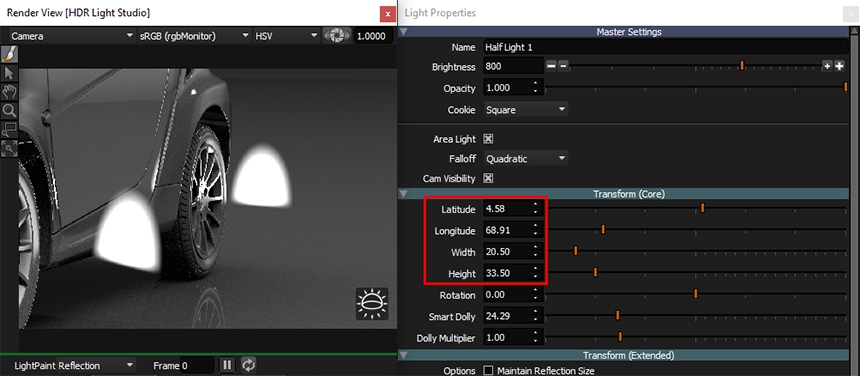Click the fit-to-view zoom tool
Viewport: 860px width, 376px height.
click(9, 148)
